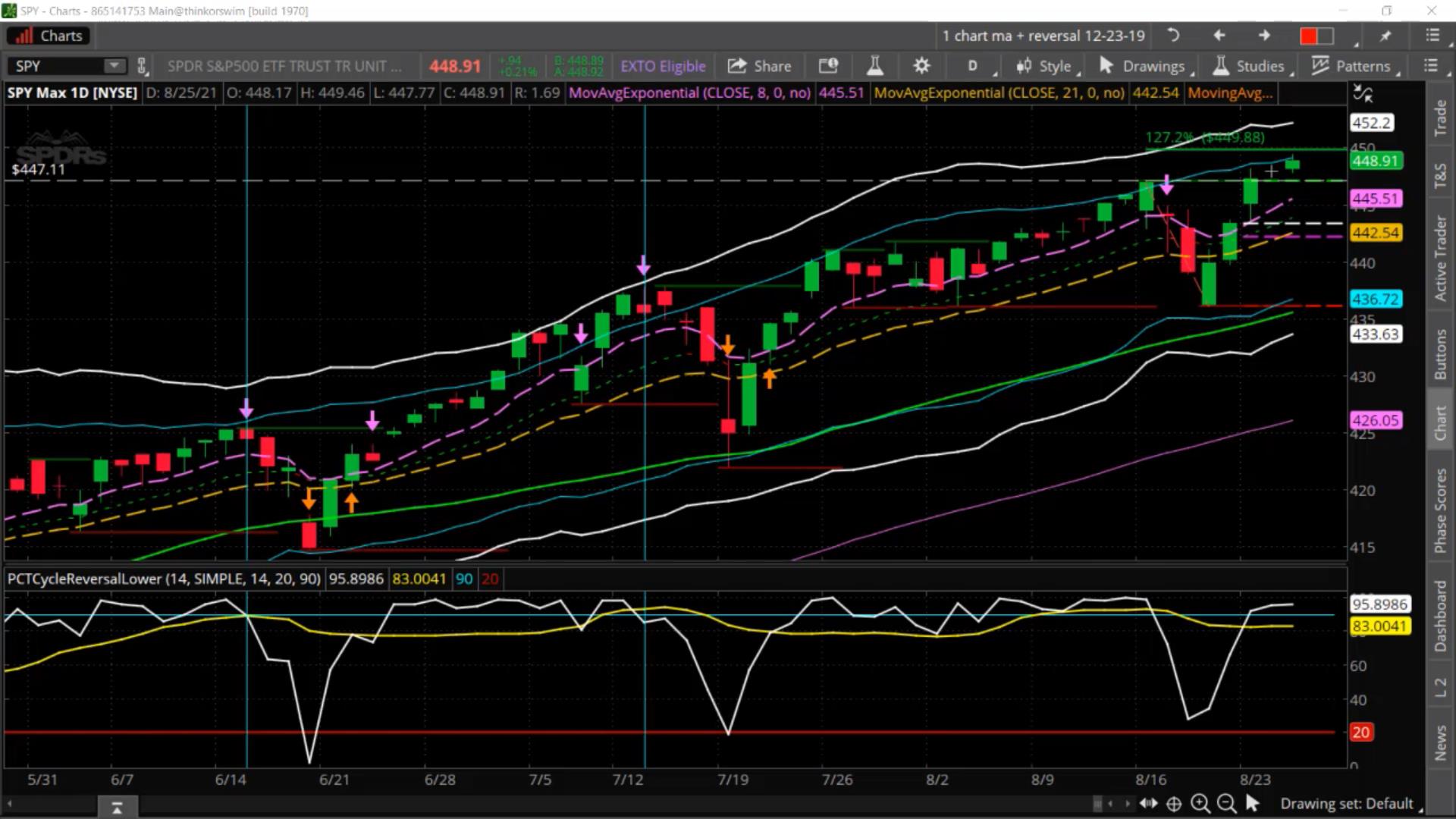Click the 95.8986 indicator value bubble
The image size is (1456, 819).
click(1379, 604)
